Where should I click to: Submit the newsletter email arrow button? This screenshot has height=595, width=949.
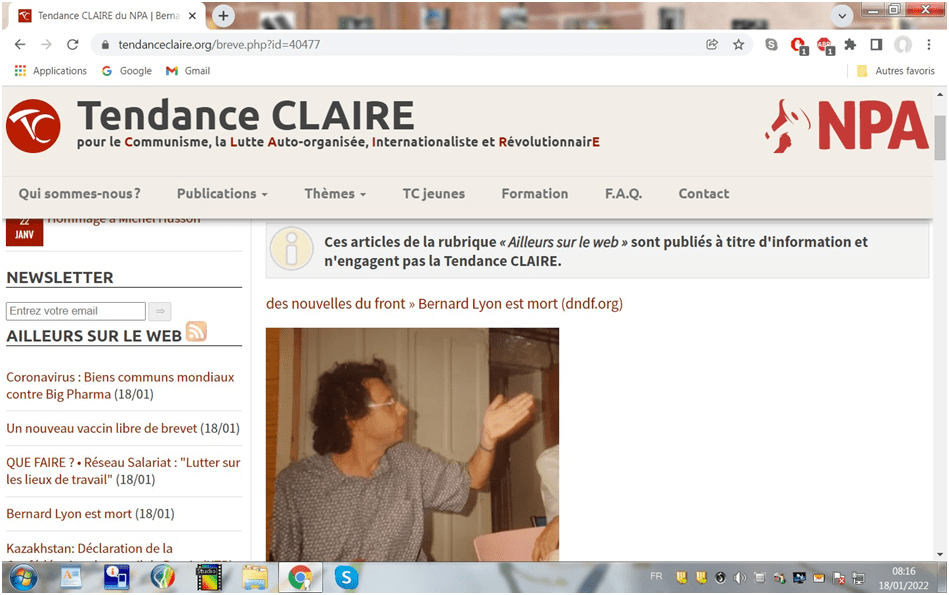point(160,311)
